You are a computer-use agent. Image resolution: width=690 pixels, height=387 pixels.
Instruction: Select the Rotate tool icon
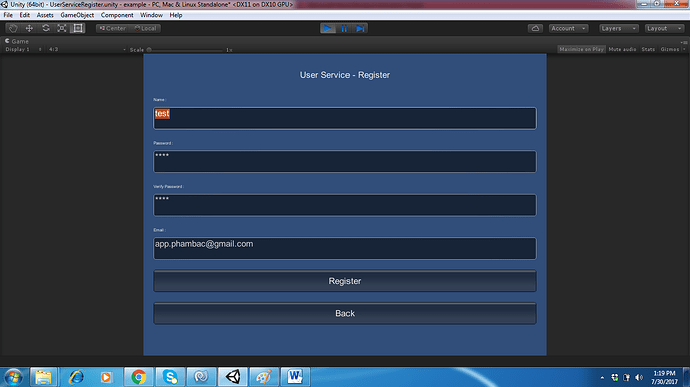tap(45, 28)
